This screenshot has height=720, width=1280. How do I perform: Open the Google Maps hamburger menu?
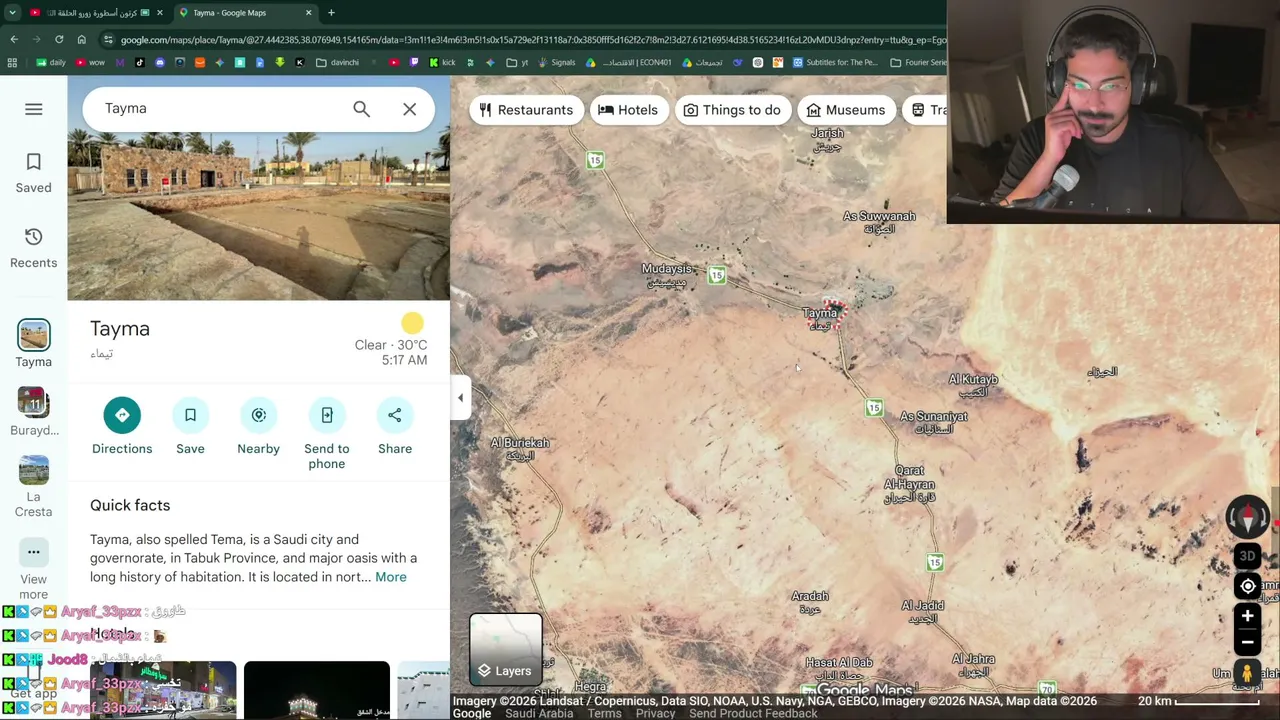pos(33,109)
